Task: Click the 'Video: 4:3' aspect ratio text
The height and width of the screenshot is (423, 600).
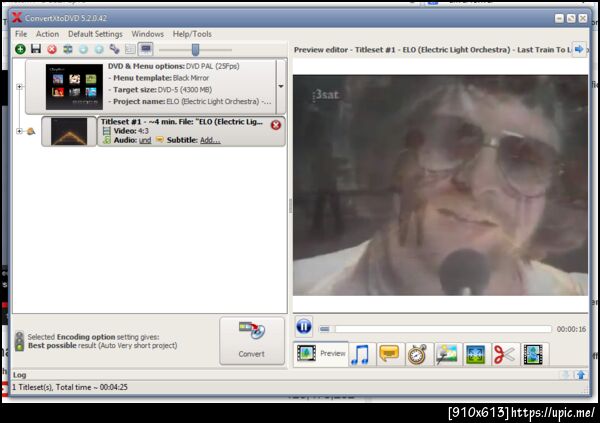Action: 131,131
